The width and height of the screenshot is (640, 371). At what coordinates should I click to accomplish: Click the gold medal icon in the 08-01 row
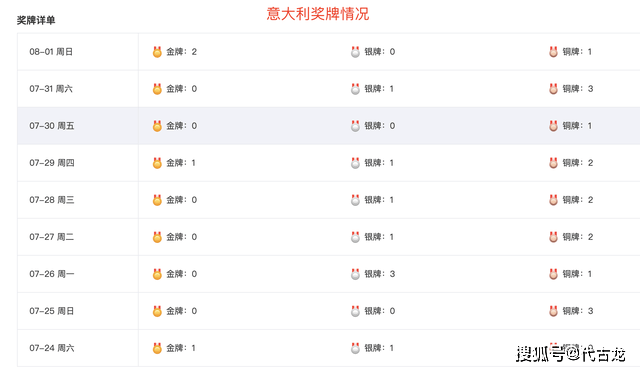pos(157,52)
